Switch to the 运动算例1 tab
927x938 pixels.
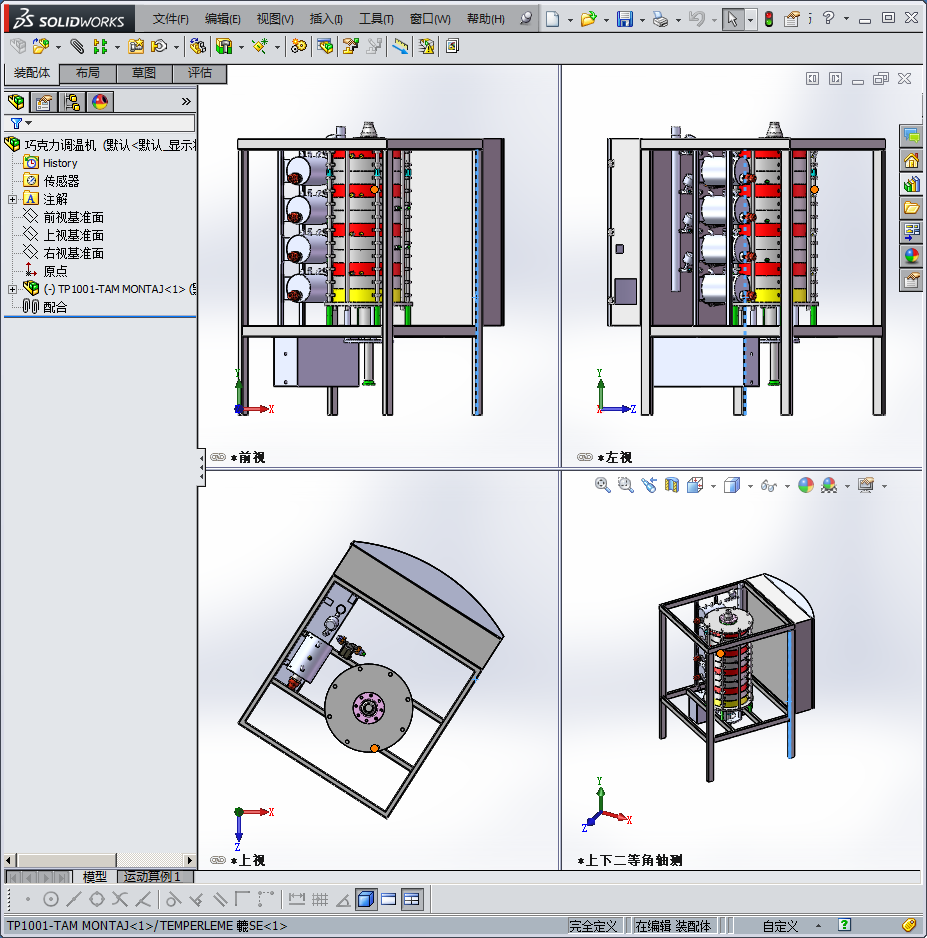click(153, 876)
